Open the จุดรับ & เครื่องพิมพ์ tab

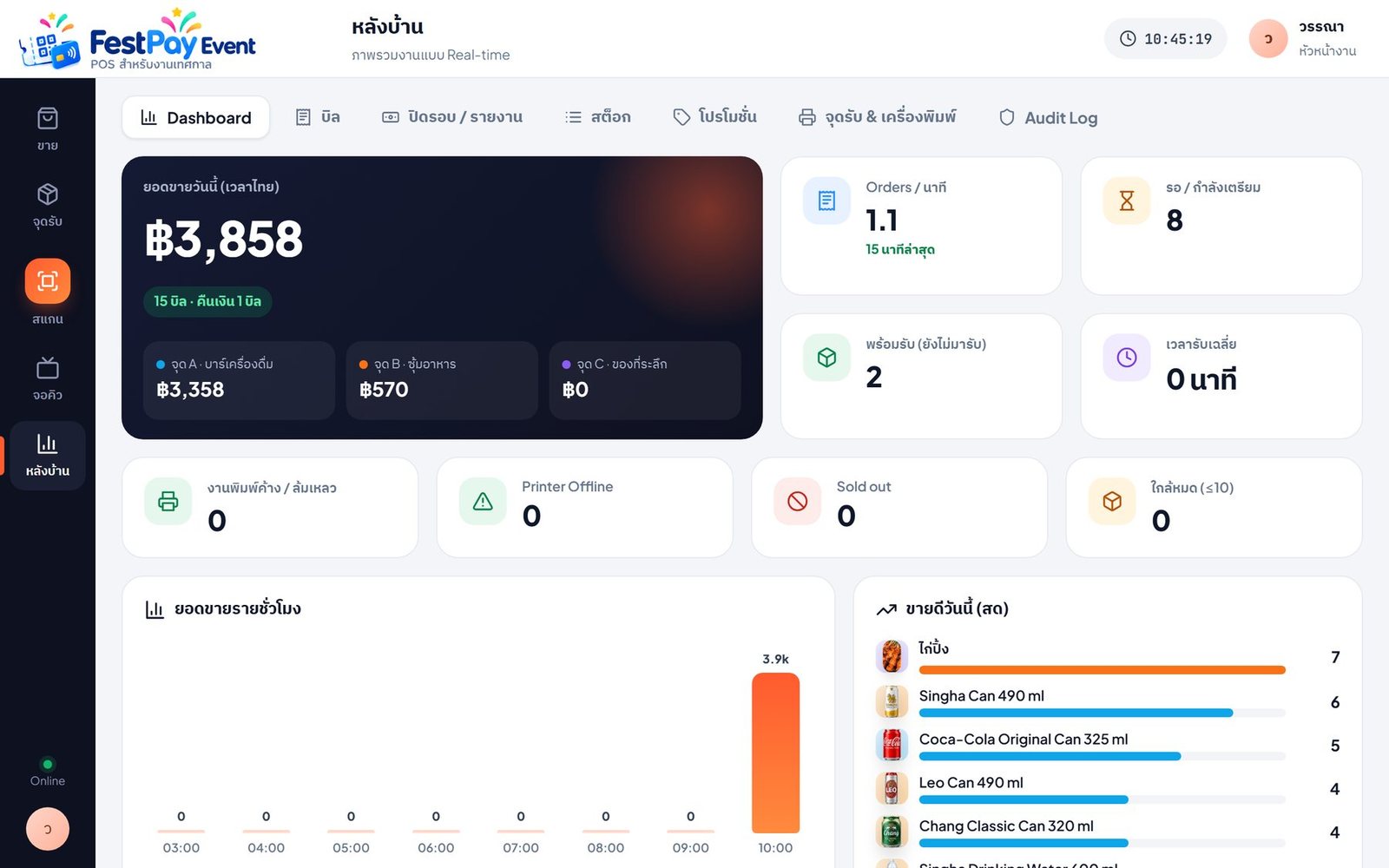(x=877, y=117)
